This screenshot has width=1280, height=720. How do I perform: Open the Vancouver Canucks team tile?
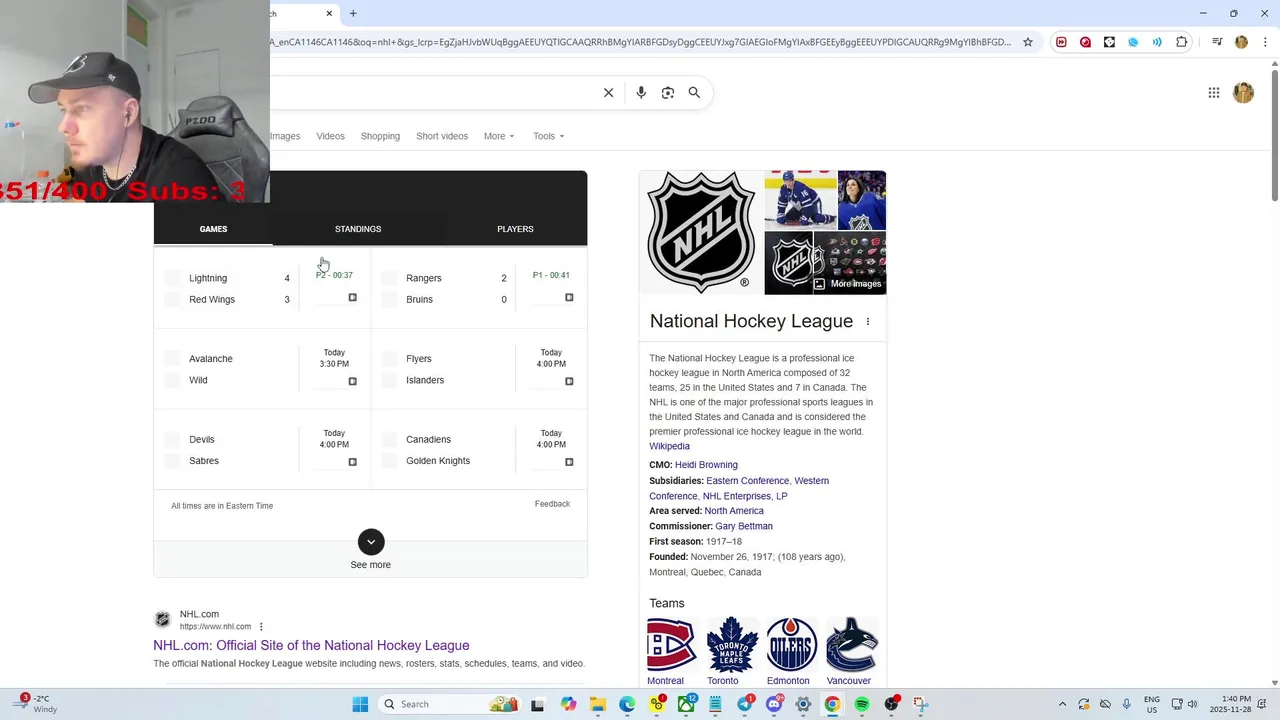point(851,651)
